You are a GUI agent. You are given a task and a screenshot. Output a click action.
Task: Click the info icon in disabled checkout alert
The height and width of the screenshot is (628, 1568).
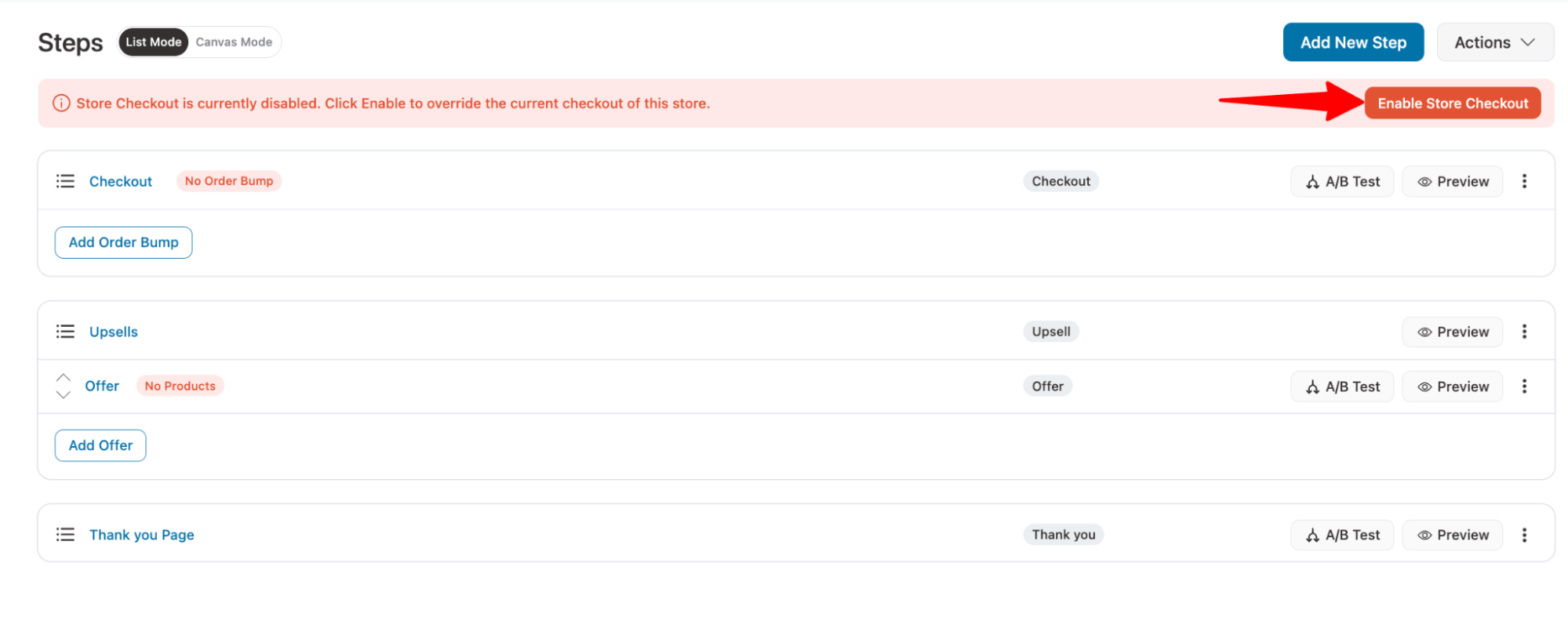(x=61, y=103)
